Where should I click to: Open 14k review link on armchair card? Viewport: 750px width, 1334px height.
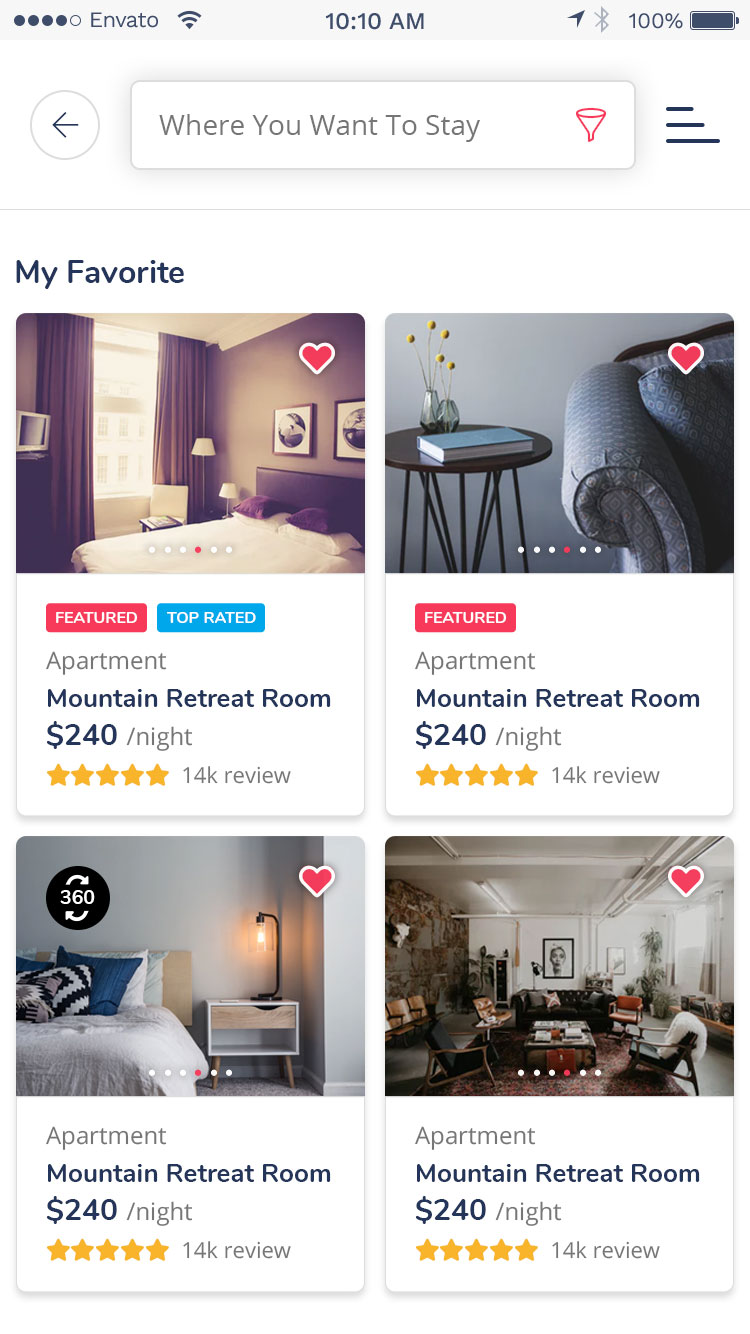coord(605,775)
